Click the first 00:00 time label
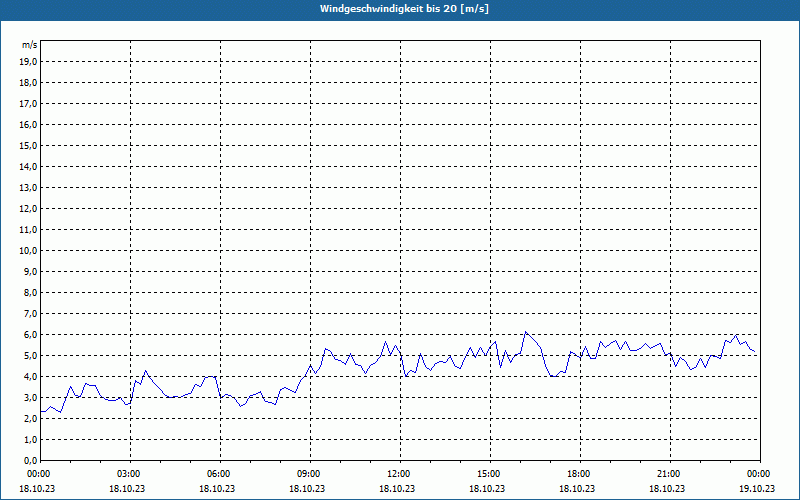 coord(39,474)
